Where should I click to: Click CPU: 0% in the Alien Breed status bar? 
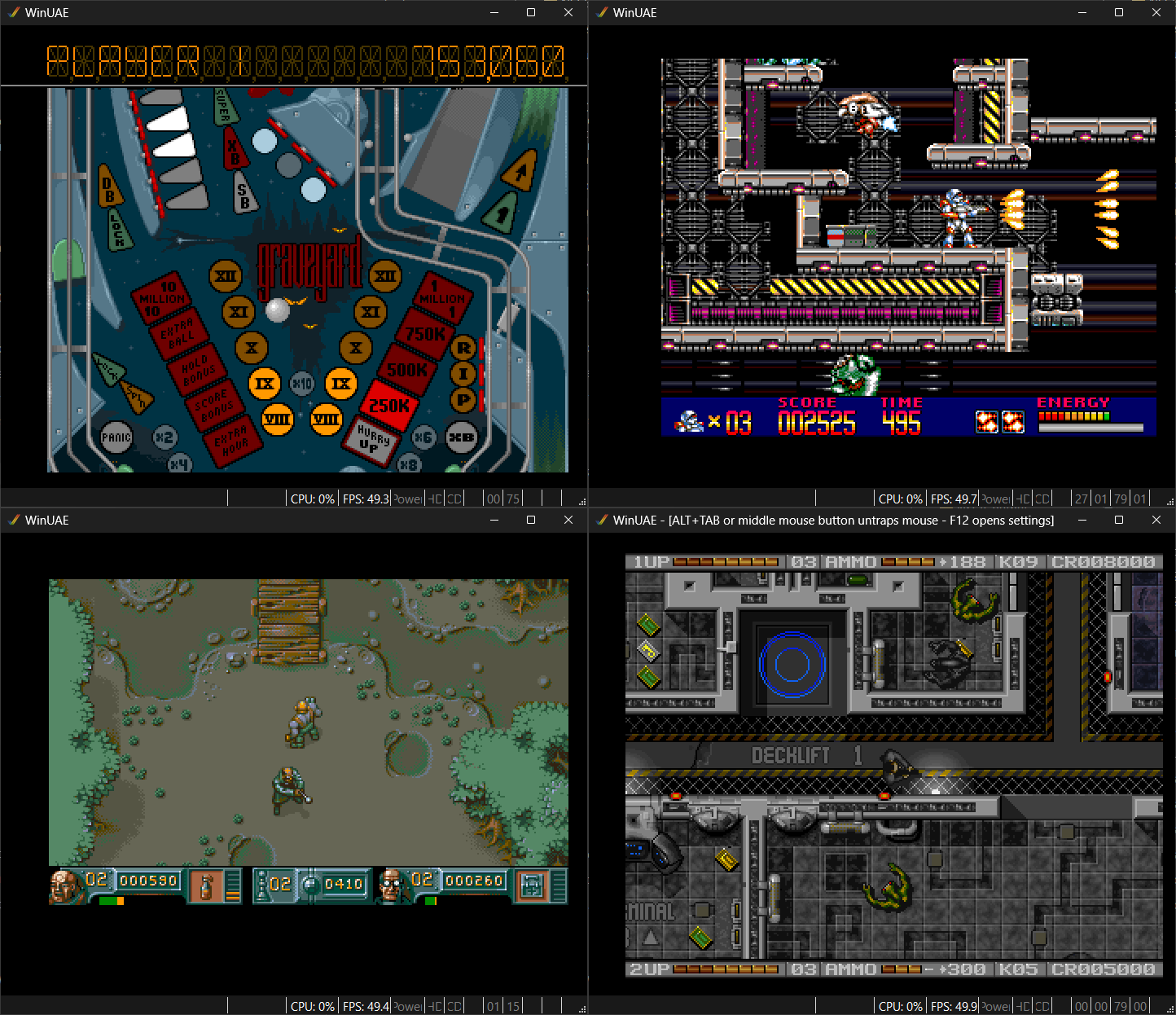[901, 1006]
